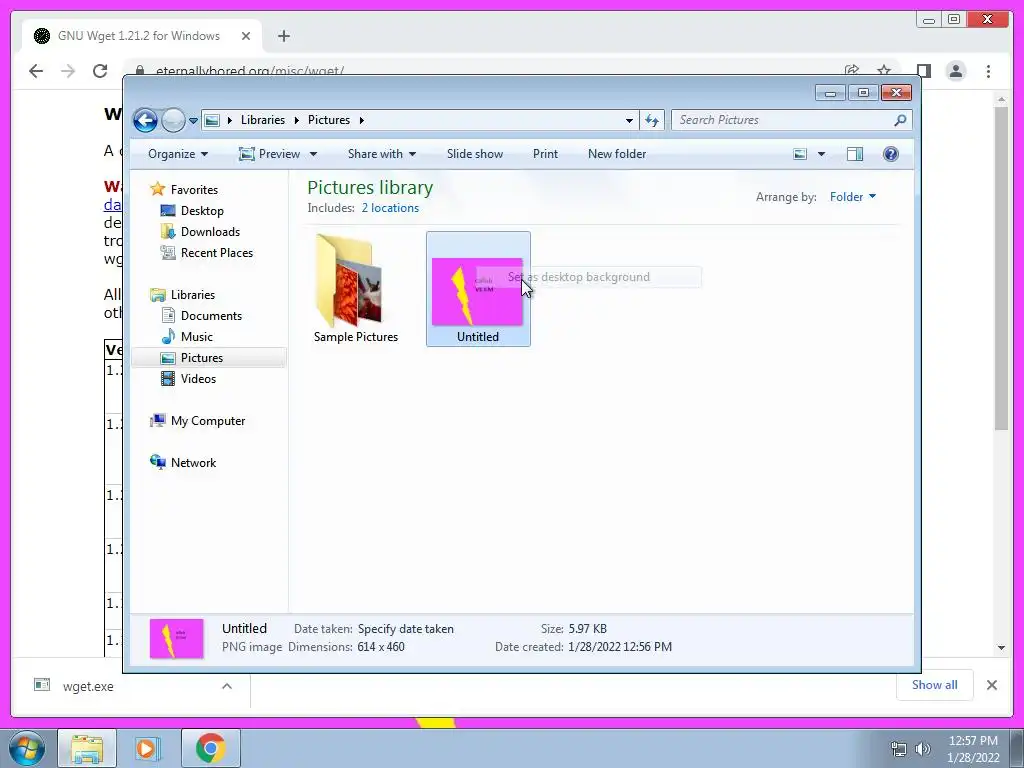Click the 2 locations link

pyautogui.click(x=390, y=208)
